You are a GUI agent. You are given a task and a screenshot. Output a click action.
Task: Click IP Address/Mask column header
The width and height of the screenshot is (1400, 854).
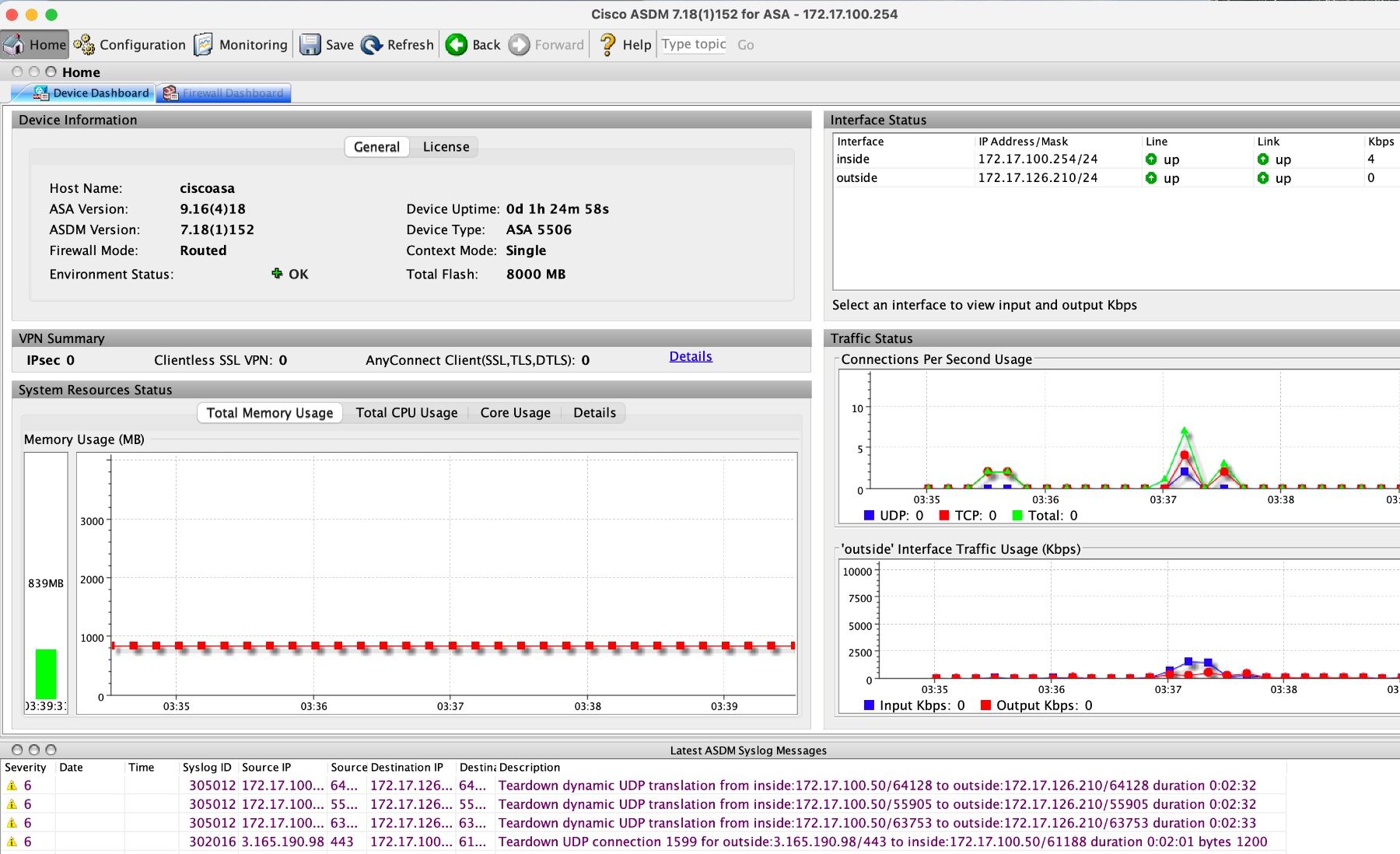(x=1058, y=142)
